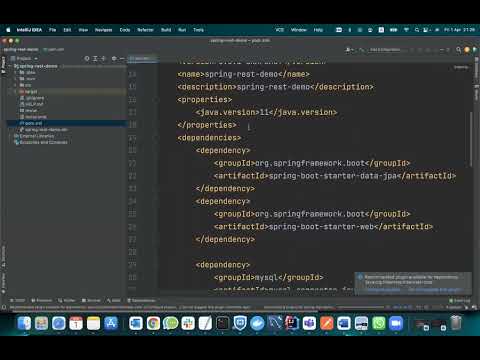The width and height of the screenshot is (480, 360).
Task: Open Zoom from the Dock
Action: pyautogui.click(x=396, y=323)
